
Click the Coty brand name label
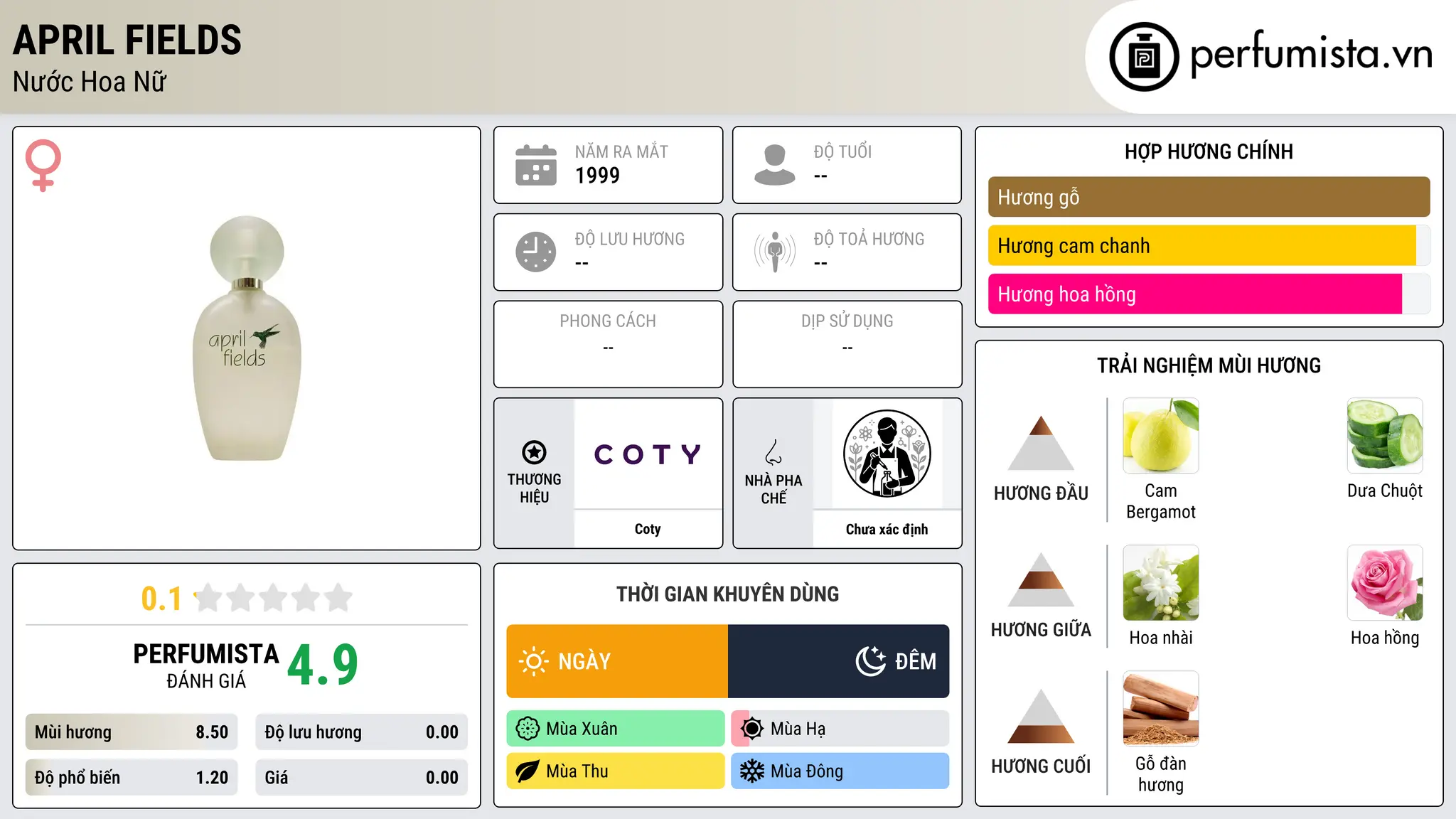[x=648, y=529]
